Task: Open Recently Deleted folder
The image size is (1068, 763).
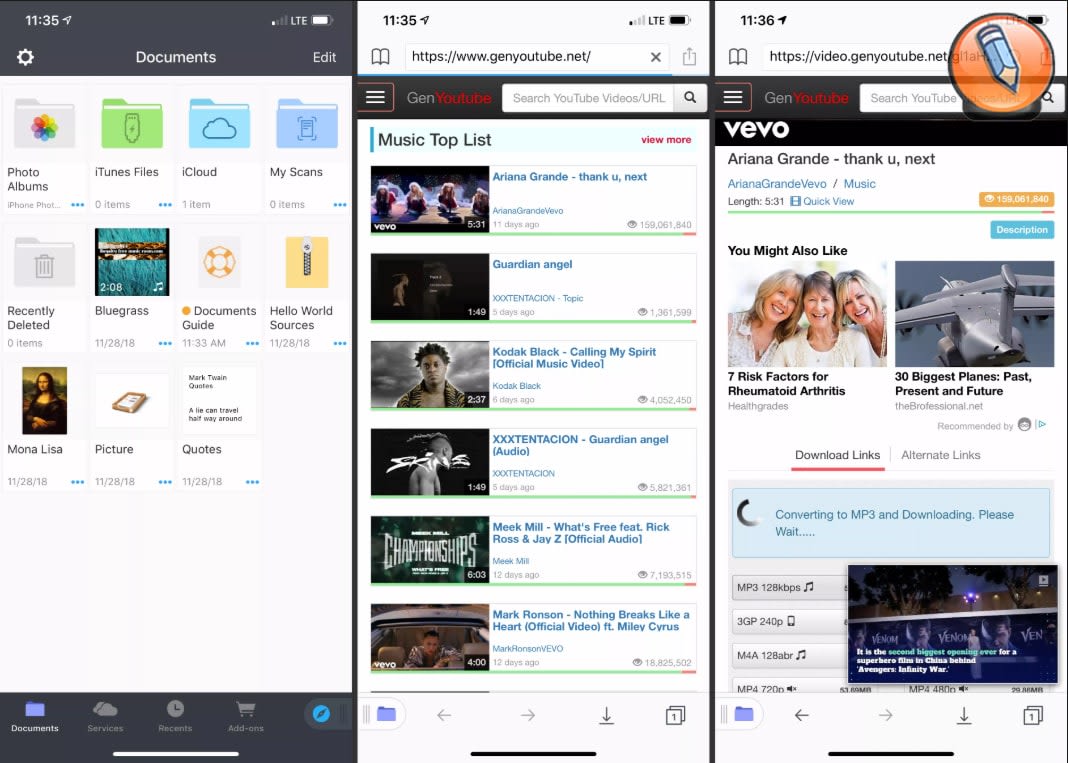Action: click(45, 262)
